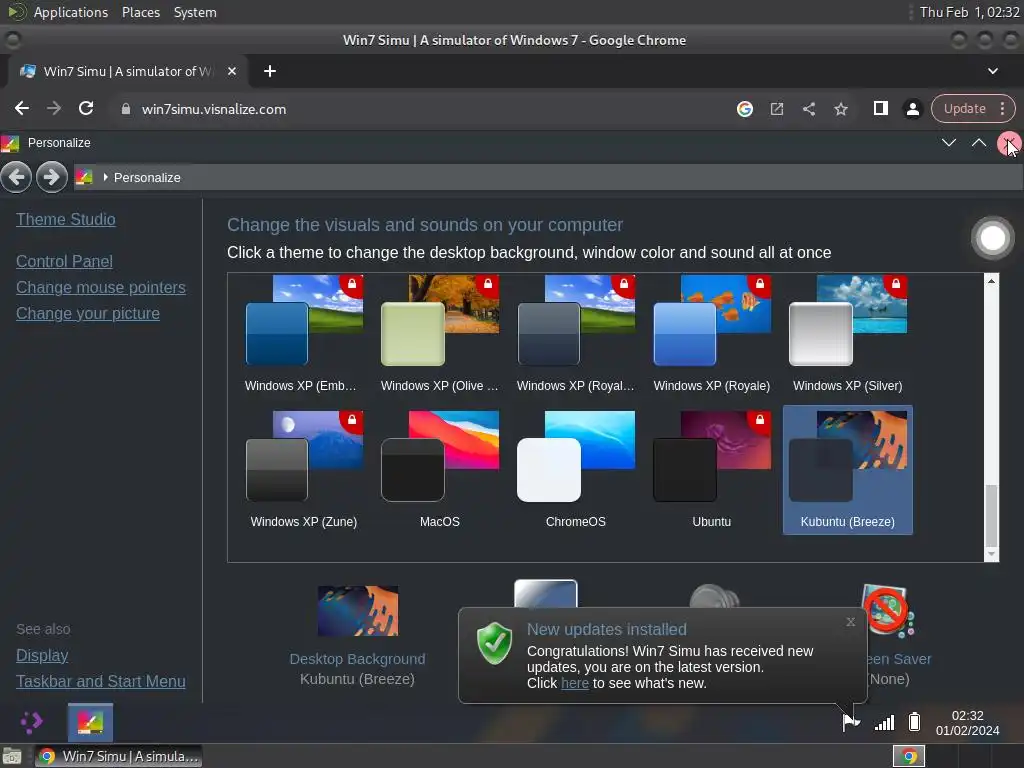Close the Win7 Simu tab
The image size is (1024, 768).
tap(232, 71)
